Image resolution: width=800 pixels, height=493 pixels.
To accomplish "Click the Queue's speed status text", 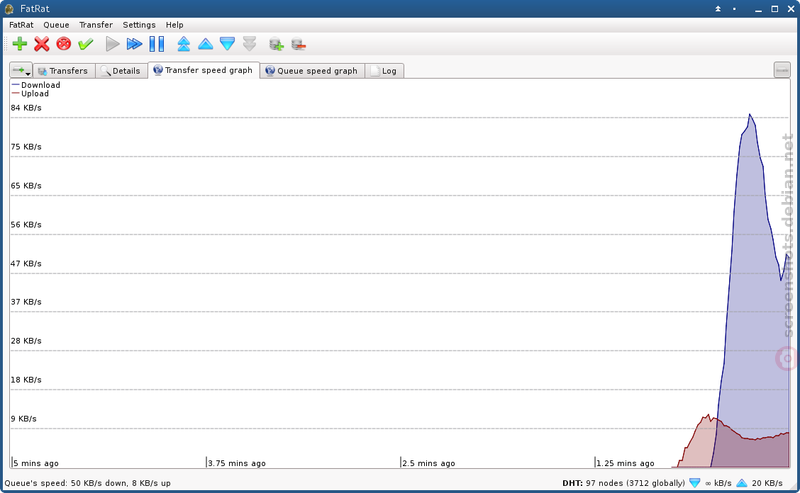I will [x=87, y=483].
